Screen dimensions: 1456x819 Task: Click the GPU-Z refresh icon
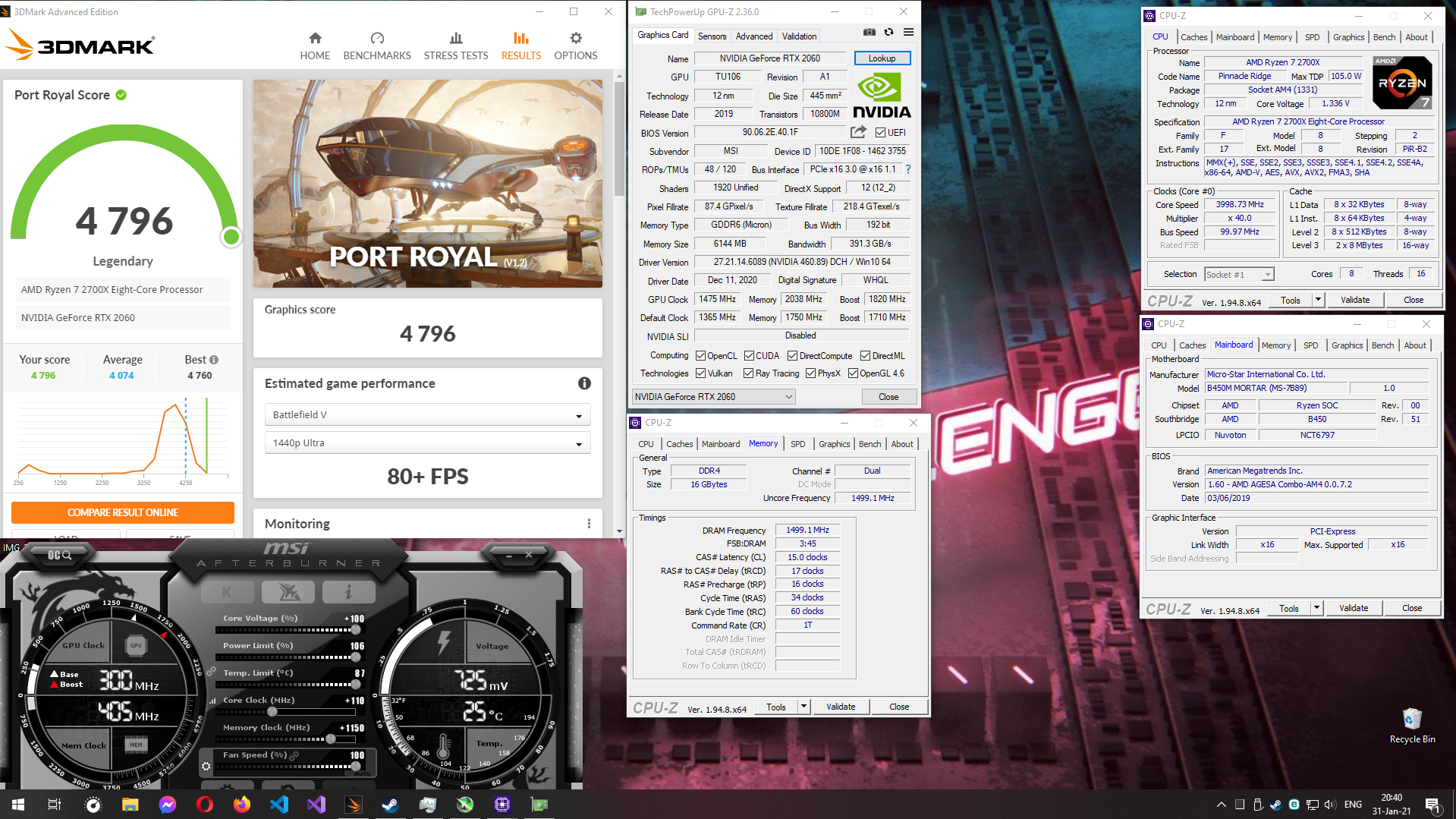888,33
